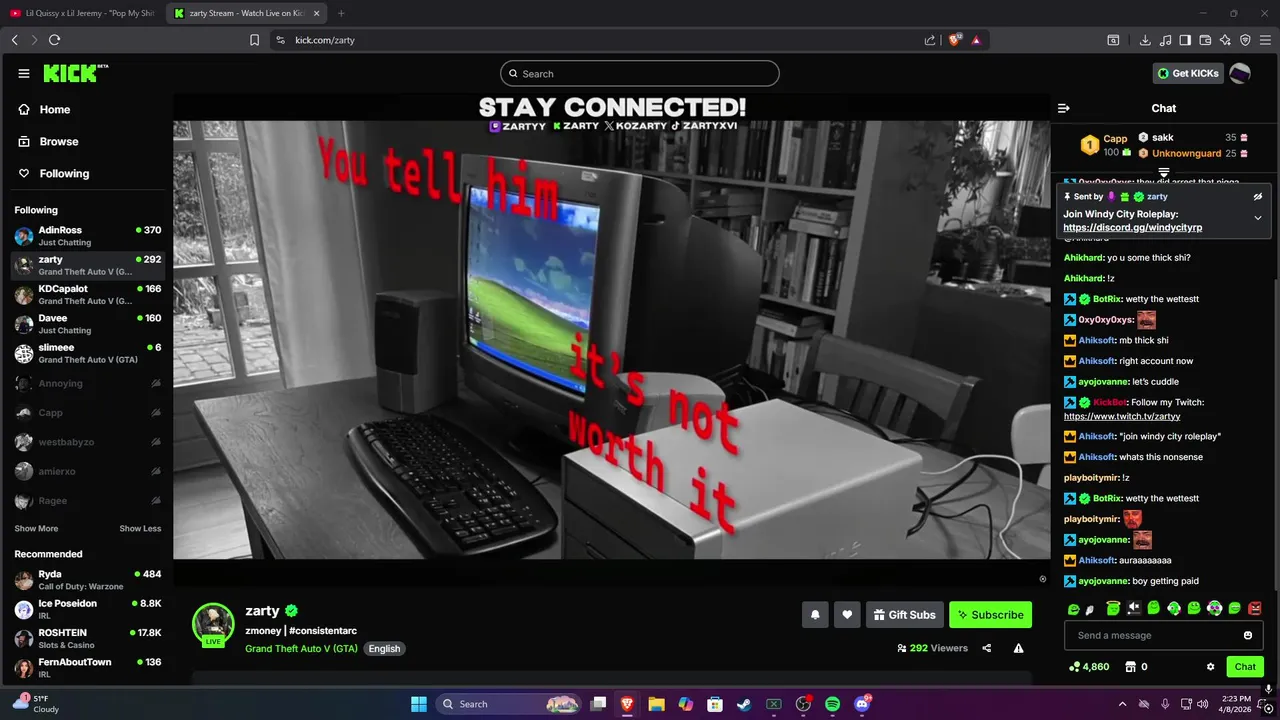
Task: Click the Brave Shields lion icon
Action: click(955, 40)
